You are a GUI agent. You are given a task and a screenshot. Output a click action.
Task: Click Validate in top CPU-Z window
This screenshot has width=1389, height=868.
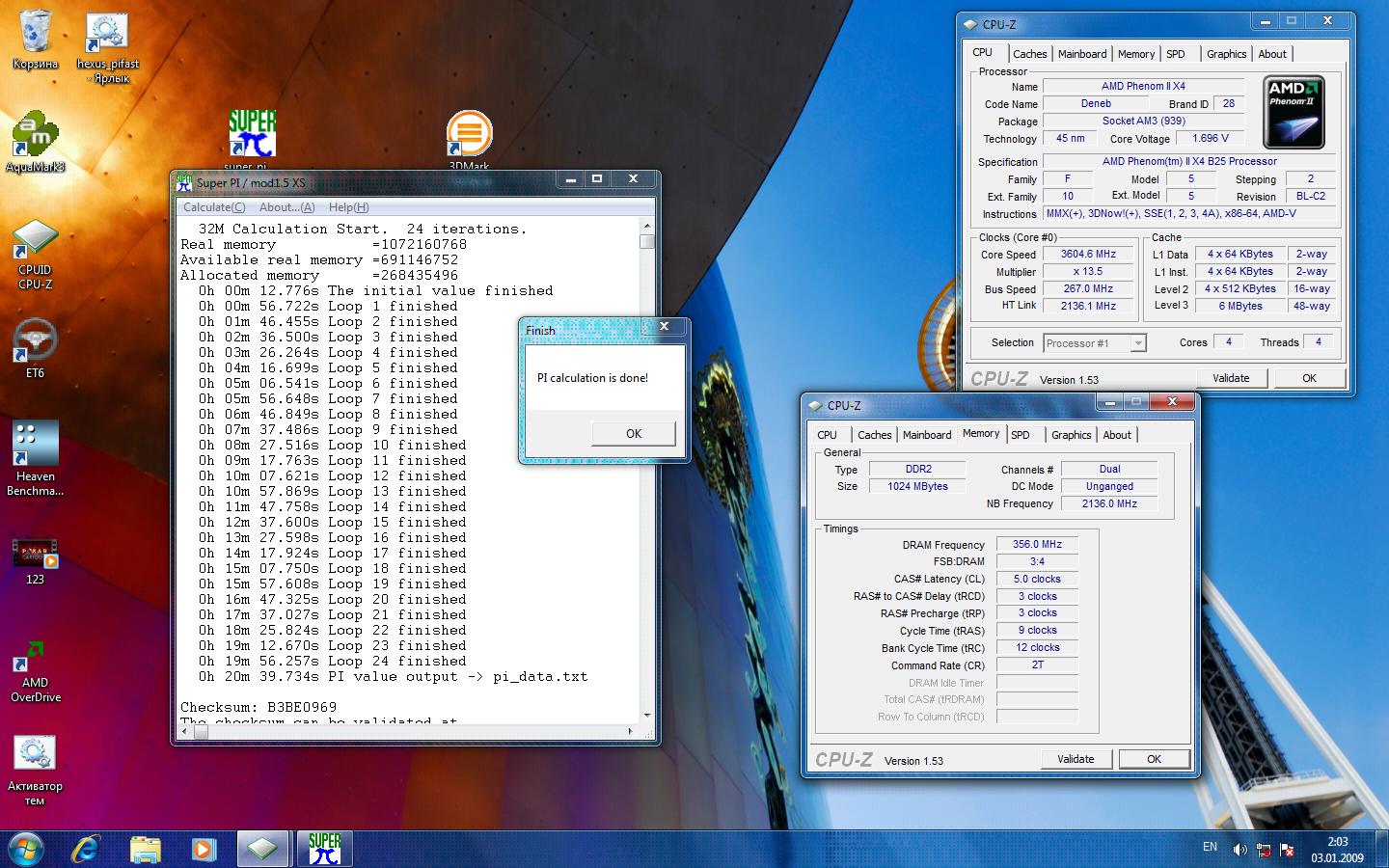point(1231,378)
